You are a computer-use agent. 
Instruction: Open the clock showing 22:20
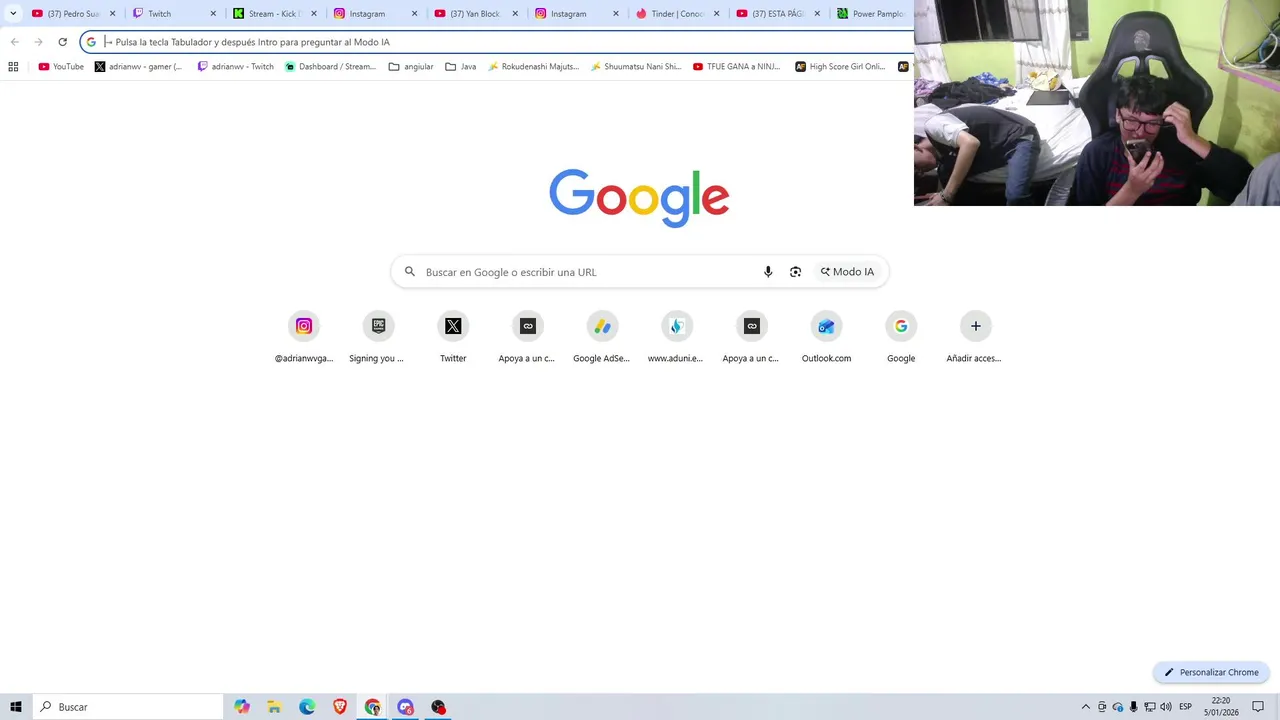tap(1221, 707)
